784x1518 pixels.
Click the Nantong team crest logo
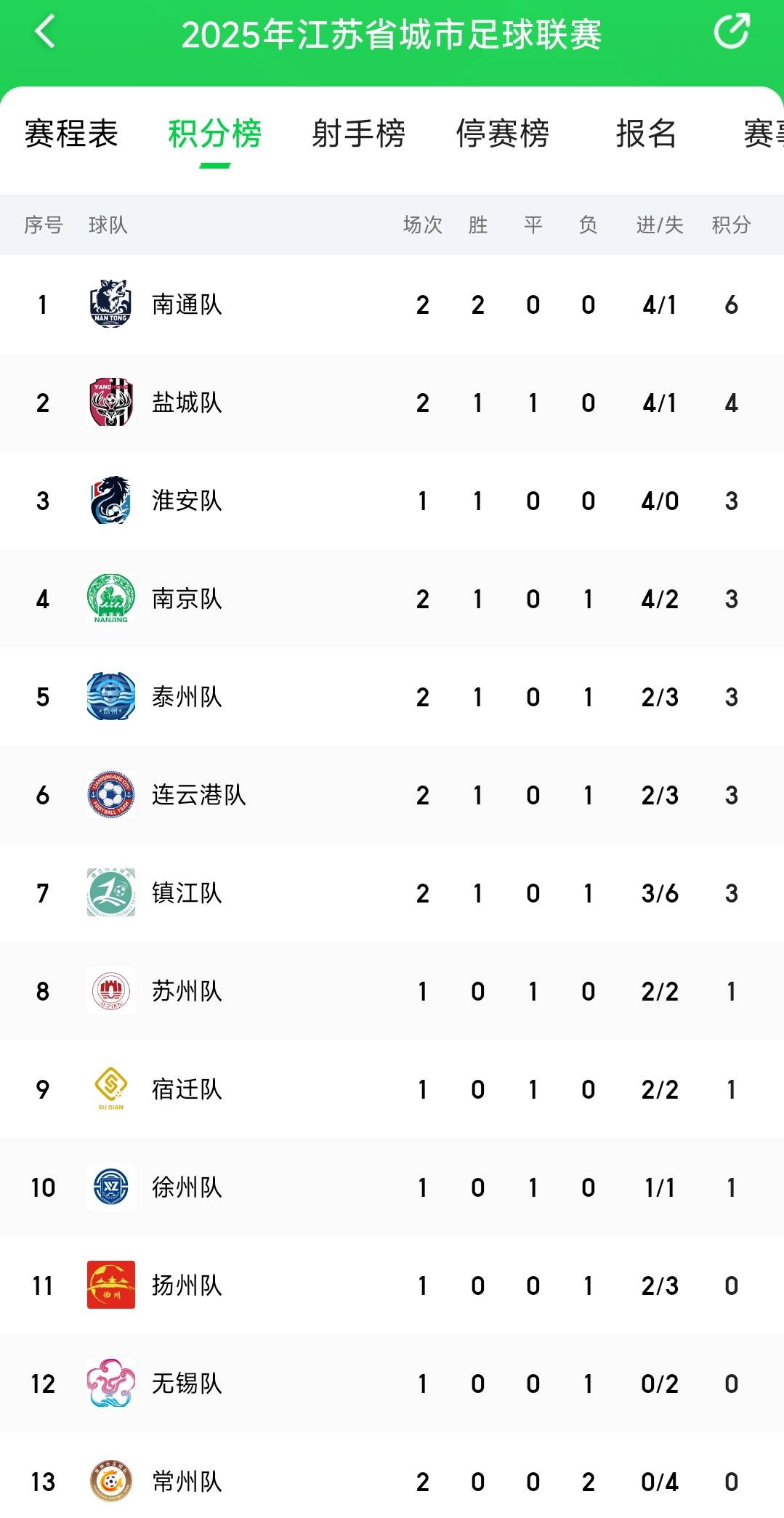(x=109, y=304)
